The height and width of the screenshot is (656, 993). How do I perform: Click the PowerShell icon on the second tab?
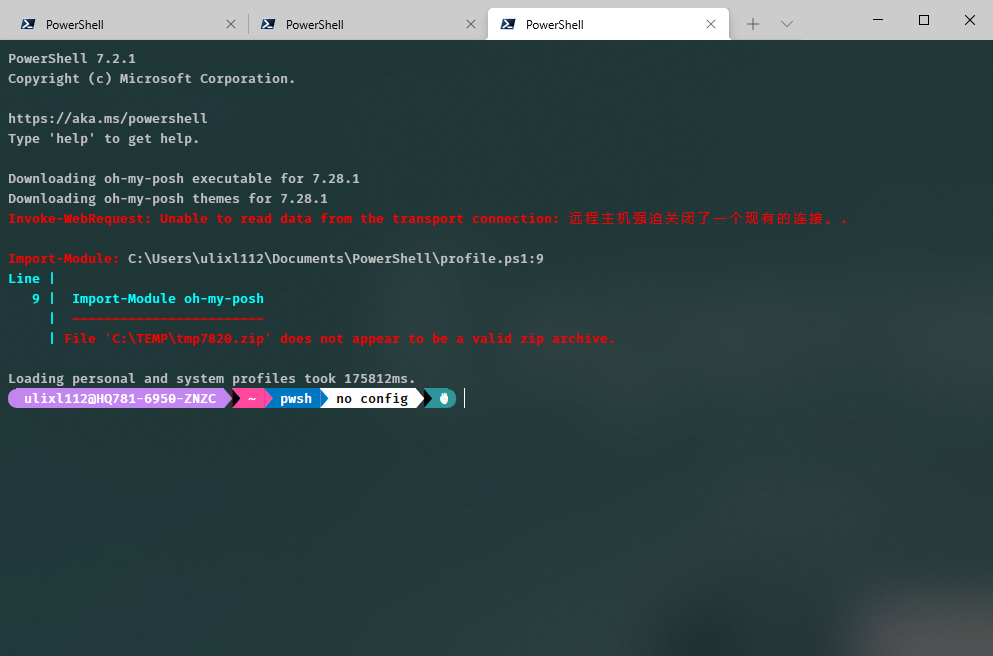coord(266,23)
